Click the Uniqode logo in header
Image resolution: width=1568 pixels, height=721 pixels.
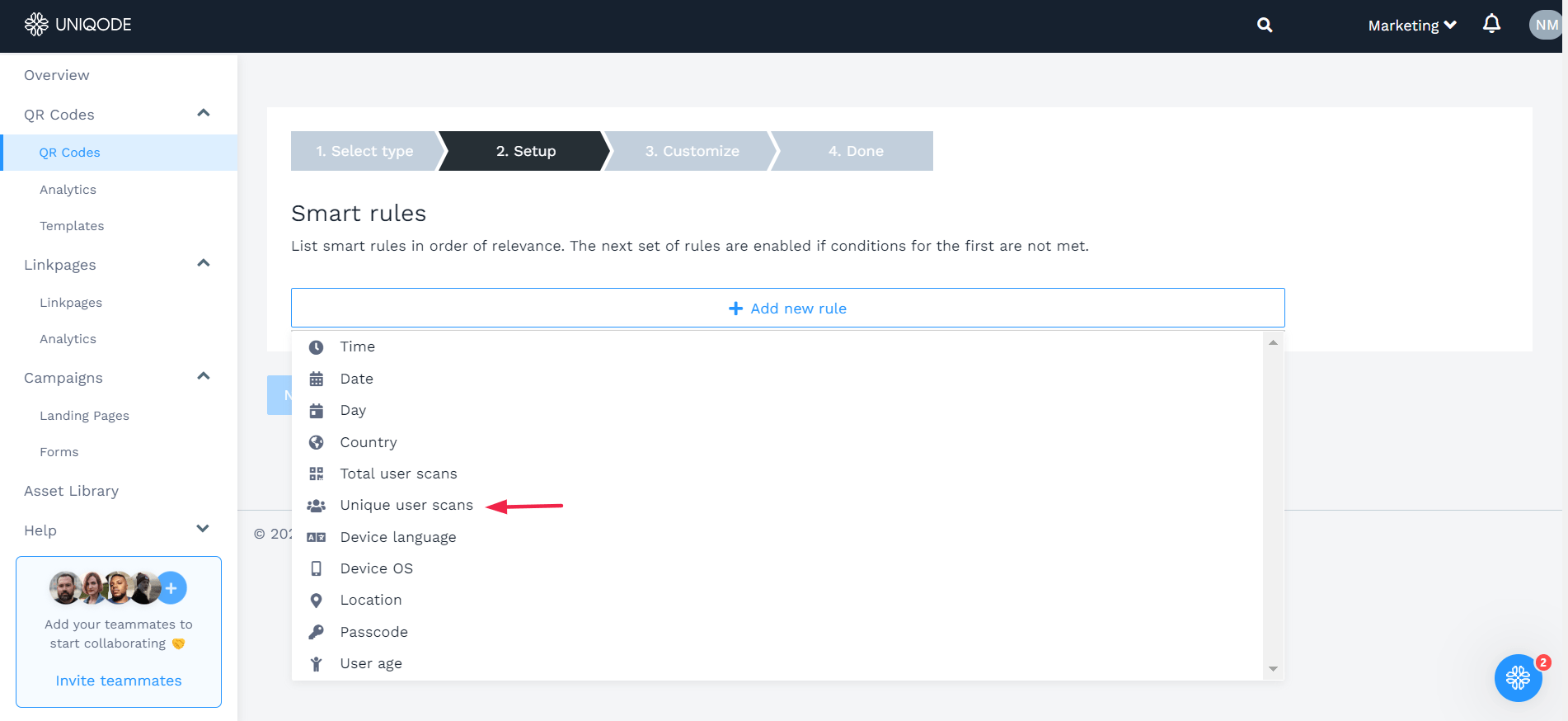tap(78, 25)
